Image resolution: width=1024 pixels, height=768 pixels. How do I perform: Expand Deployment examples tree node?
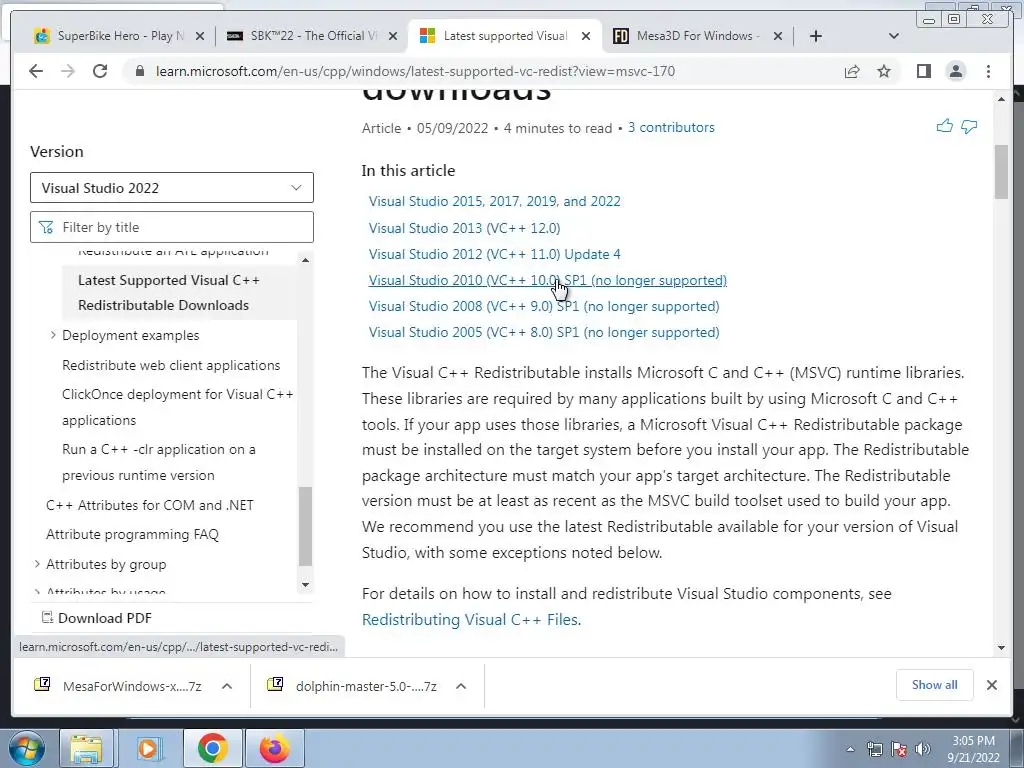coord(54,335)
